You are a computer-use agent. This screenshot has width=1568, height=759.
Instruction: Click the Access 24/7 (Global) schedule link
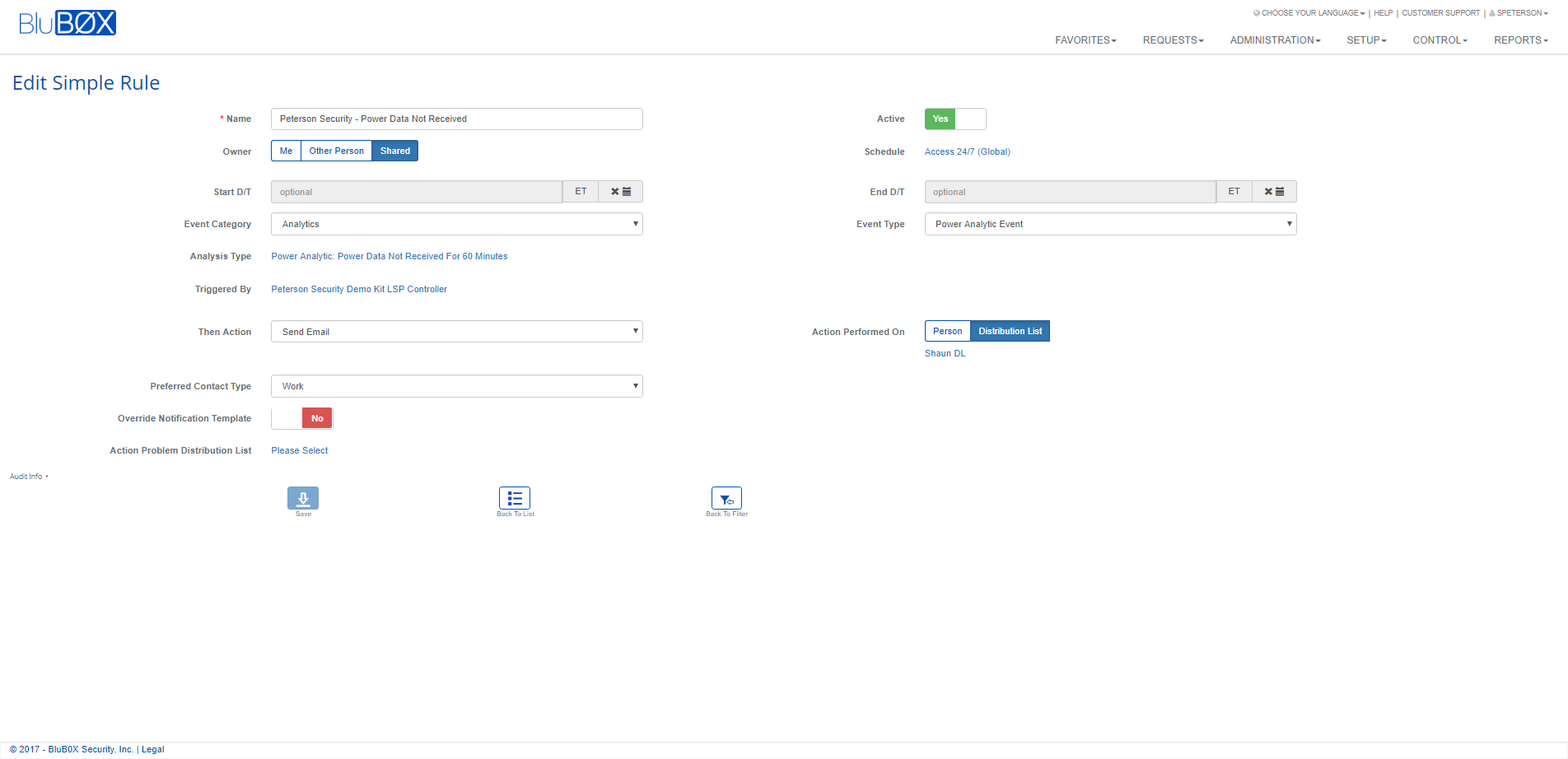click(967, 151)
